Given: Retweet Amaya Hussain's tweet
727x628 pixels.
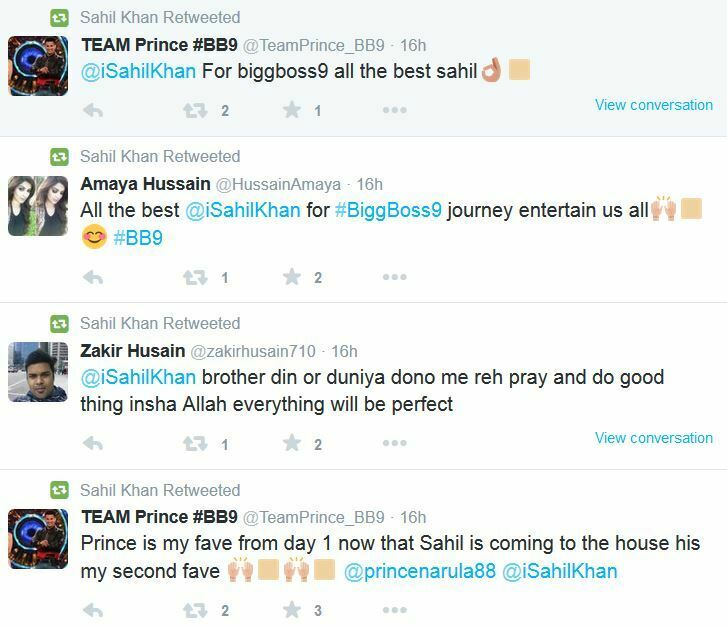Looking at the screenshot, I should (195, 277).
